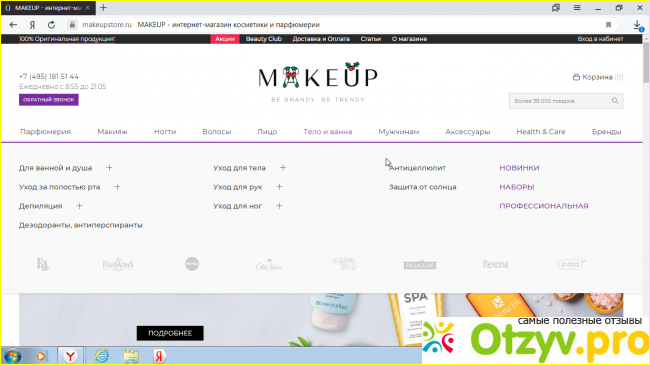The height and width of the screenshot is (365, 650).
Task: Open the Аксессуары category menu
Action: pyautogui.click(x=468, y=132)
